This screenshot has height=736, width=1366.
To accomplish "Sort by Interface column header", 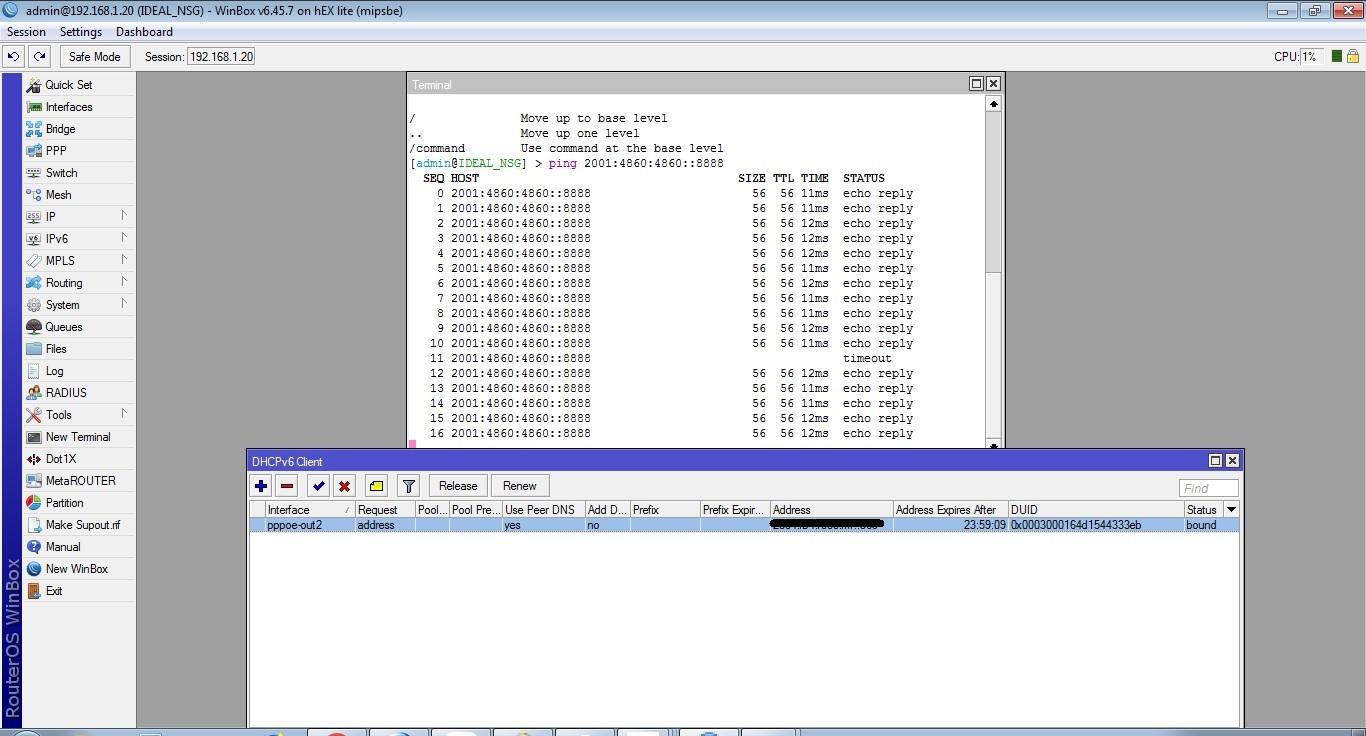I will (x=308, y=510).
